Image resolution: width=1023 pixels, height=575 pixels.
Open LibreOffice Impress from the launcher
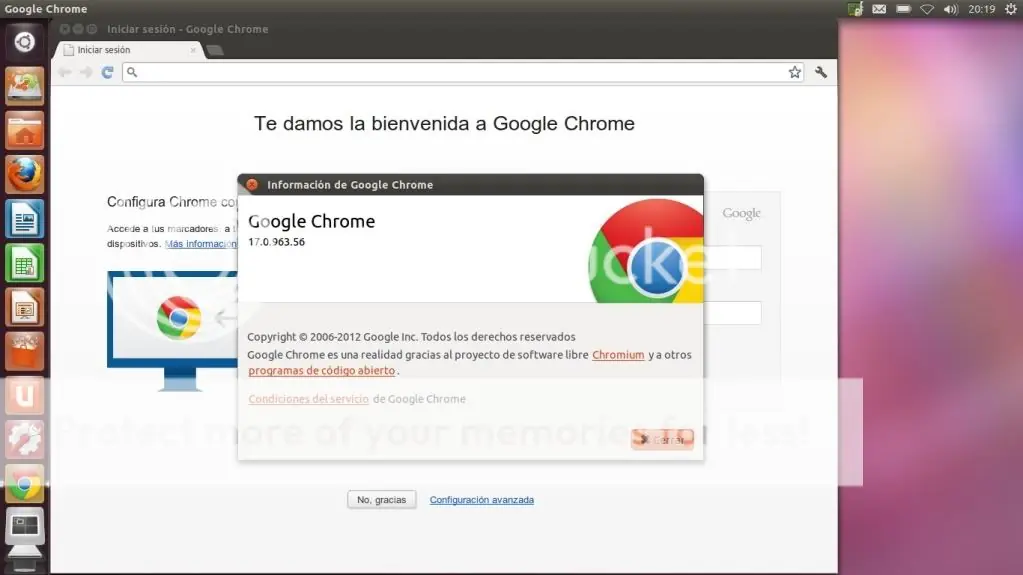tap(25, 307)
